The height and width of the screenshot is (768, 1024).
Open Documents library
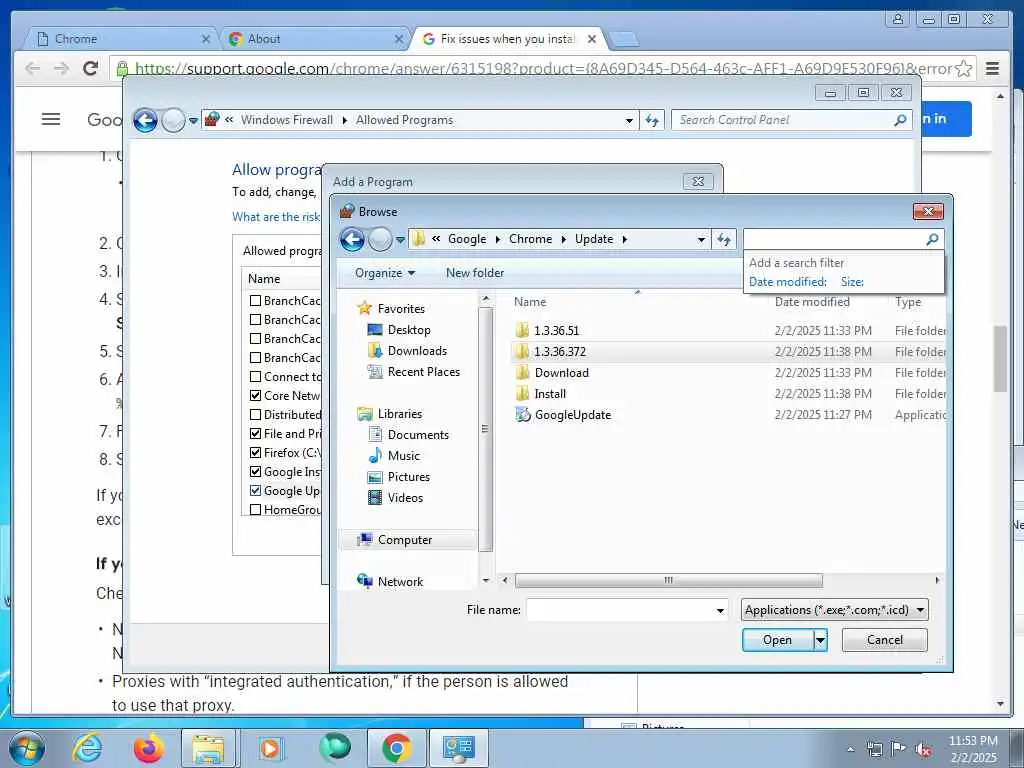pos(418,434)
